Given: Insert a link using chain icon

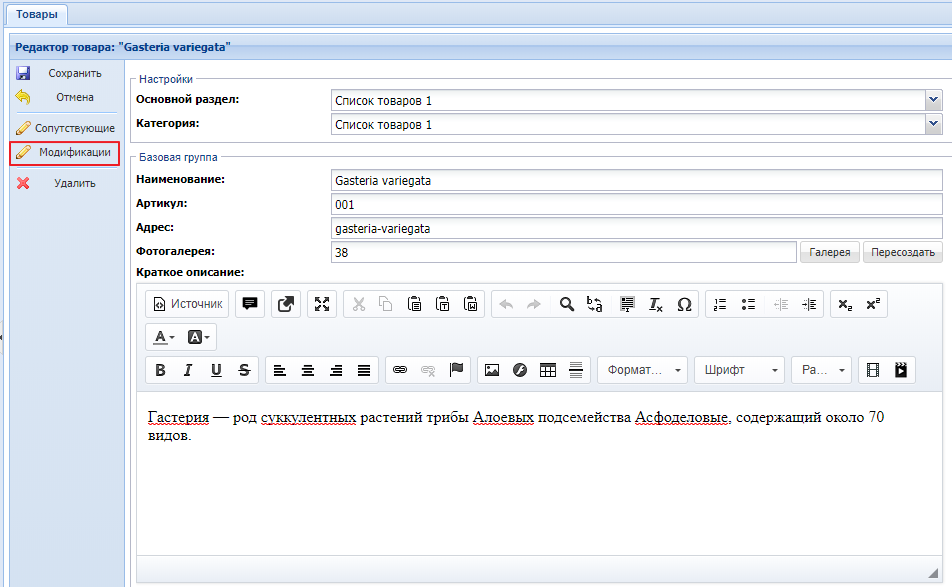Looking at the screenshot, I should (400, 370).
